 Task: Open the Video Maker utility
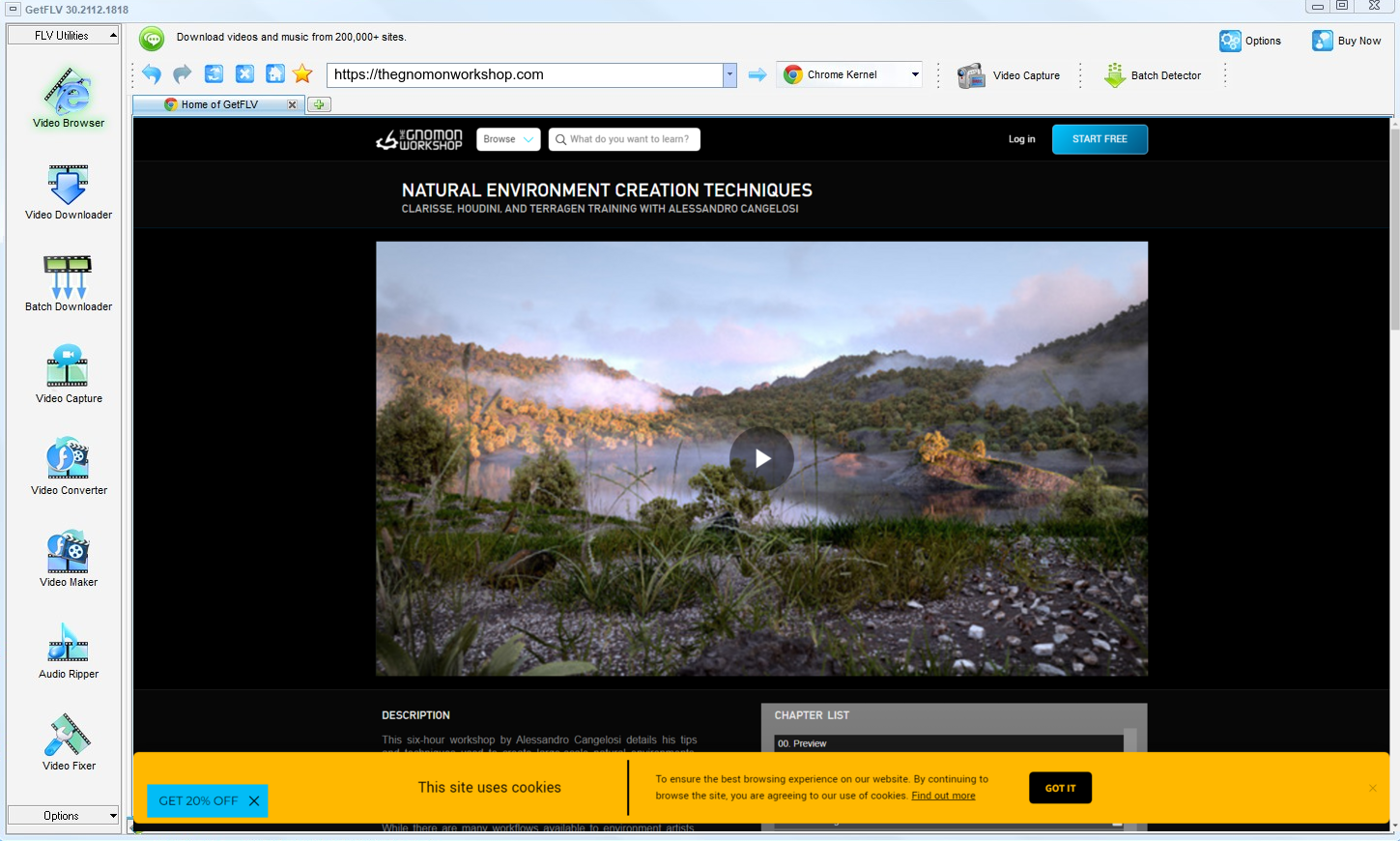pyautogui.click(x=69, y=558)
